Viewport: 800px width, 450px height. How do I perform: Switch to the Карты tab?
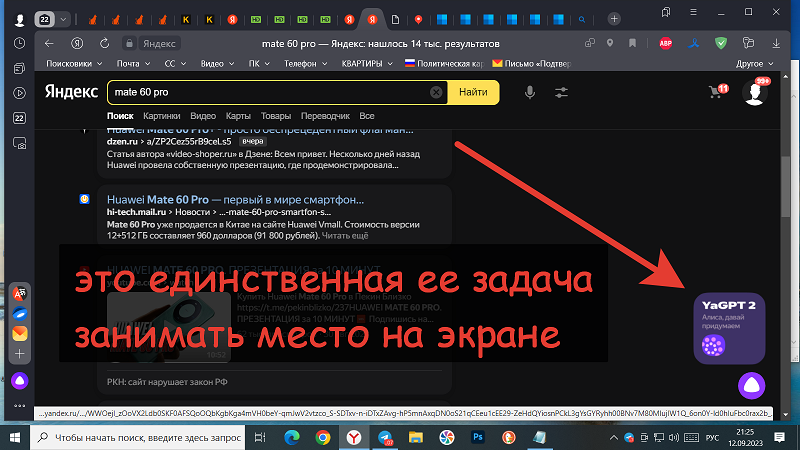(x=238, y=116)
